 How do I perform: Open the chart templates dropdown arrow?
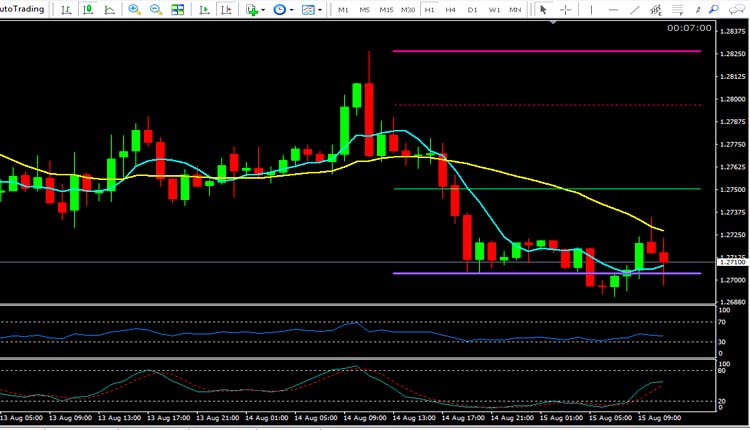(x=320, y=10)
